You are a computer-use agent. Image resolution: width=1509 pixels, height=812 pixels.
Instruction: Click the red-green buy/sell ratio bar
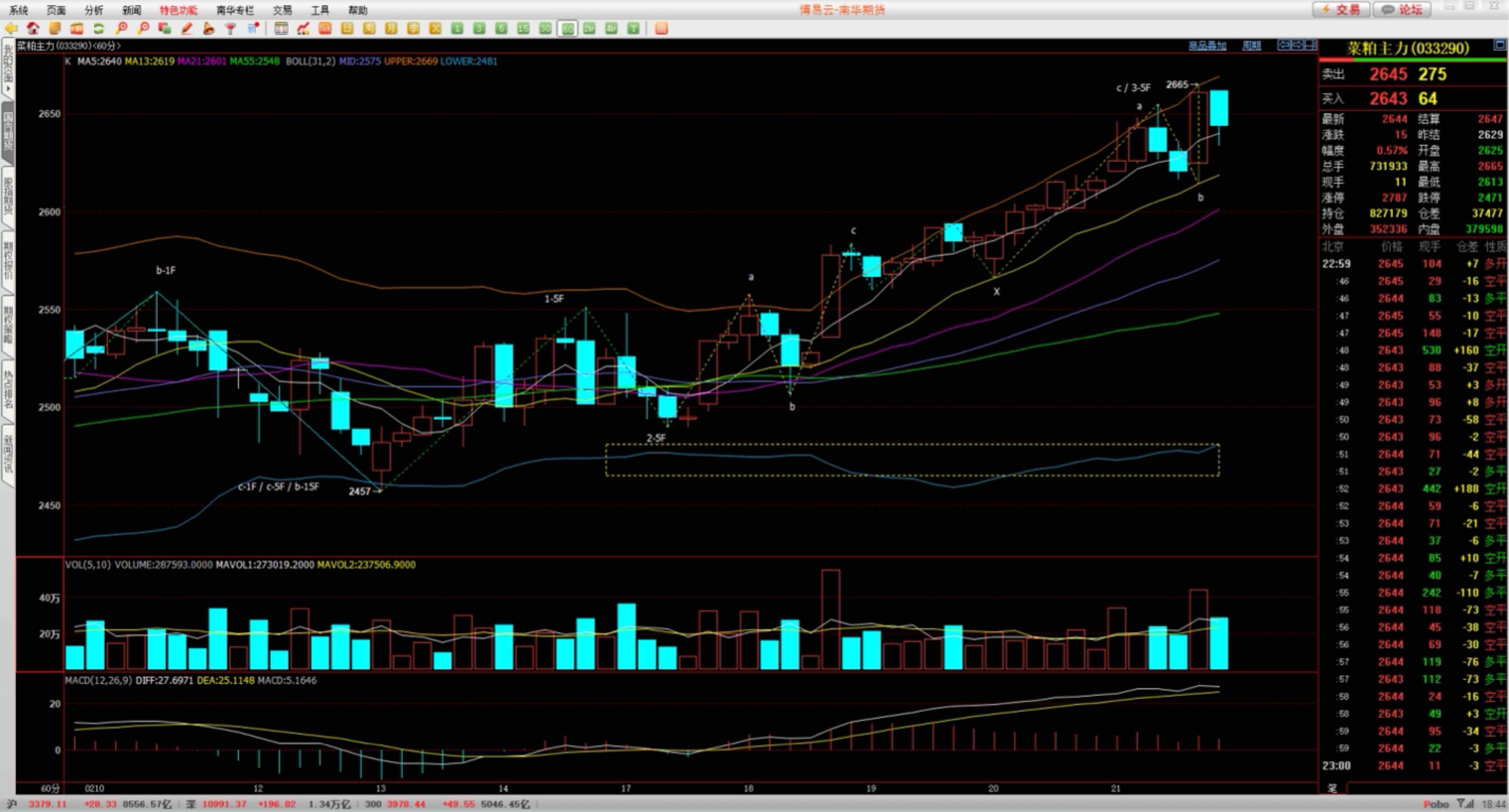tap(1413, 60)
